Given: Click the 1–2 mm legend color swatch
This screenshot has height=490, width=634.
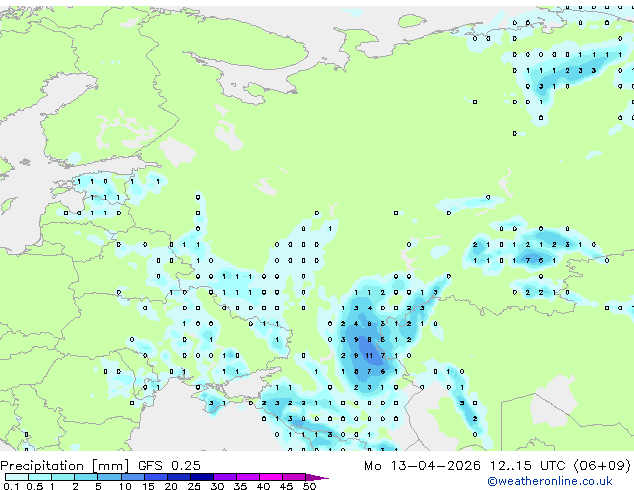Looking at the screenshot, I should [x=63, y=477].
